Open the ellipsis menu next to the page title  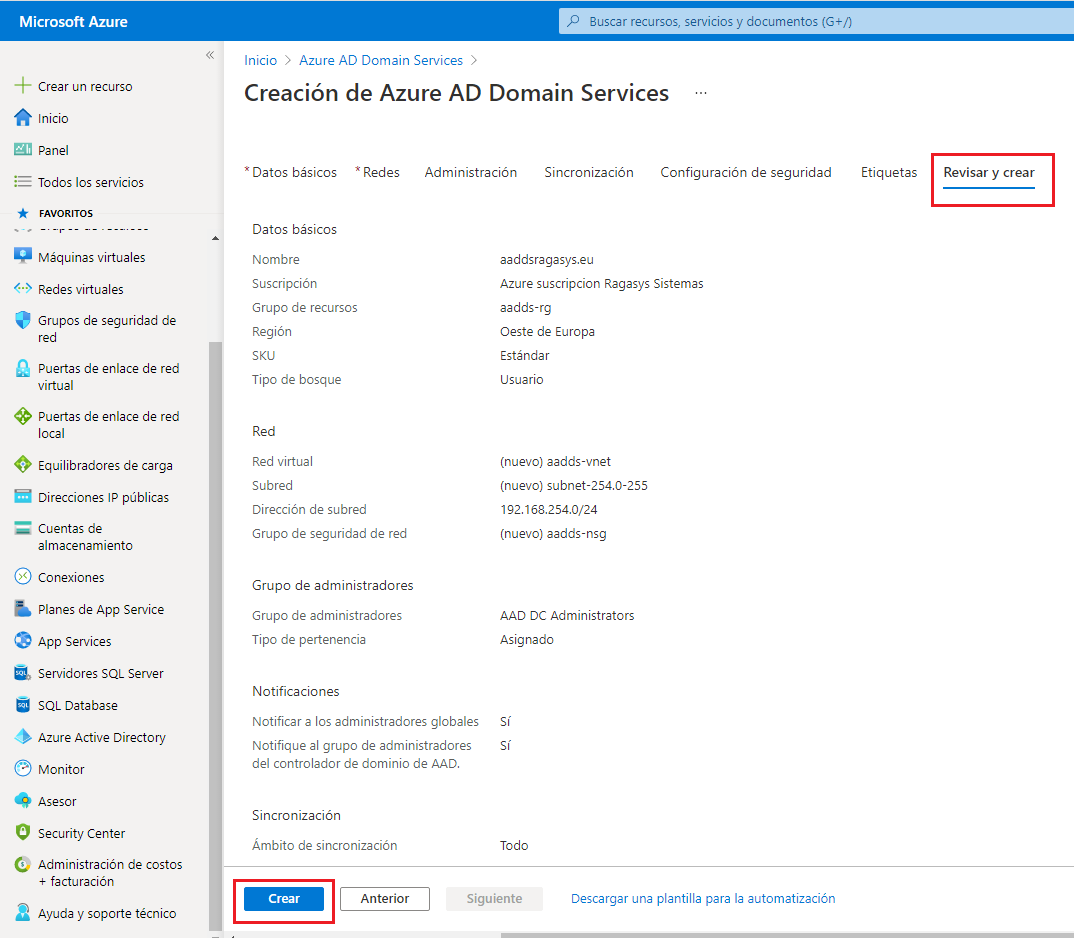(x=701, y=91)
